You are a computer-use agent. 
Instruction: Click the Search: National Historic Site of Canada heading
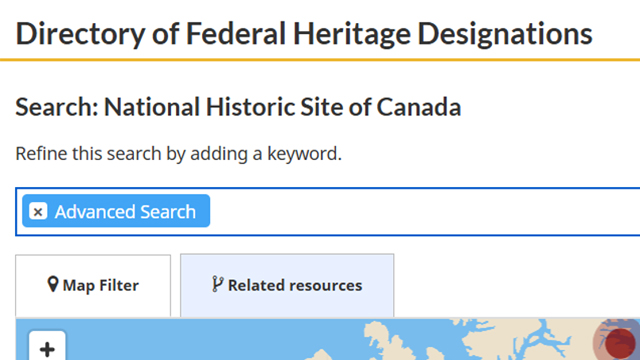click(238, 107)
